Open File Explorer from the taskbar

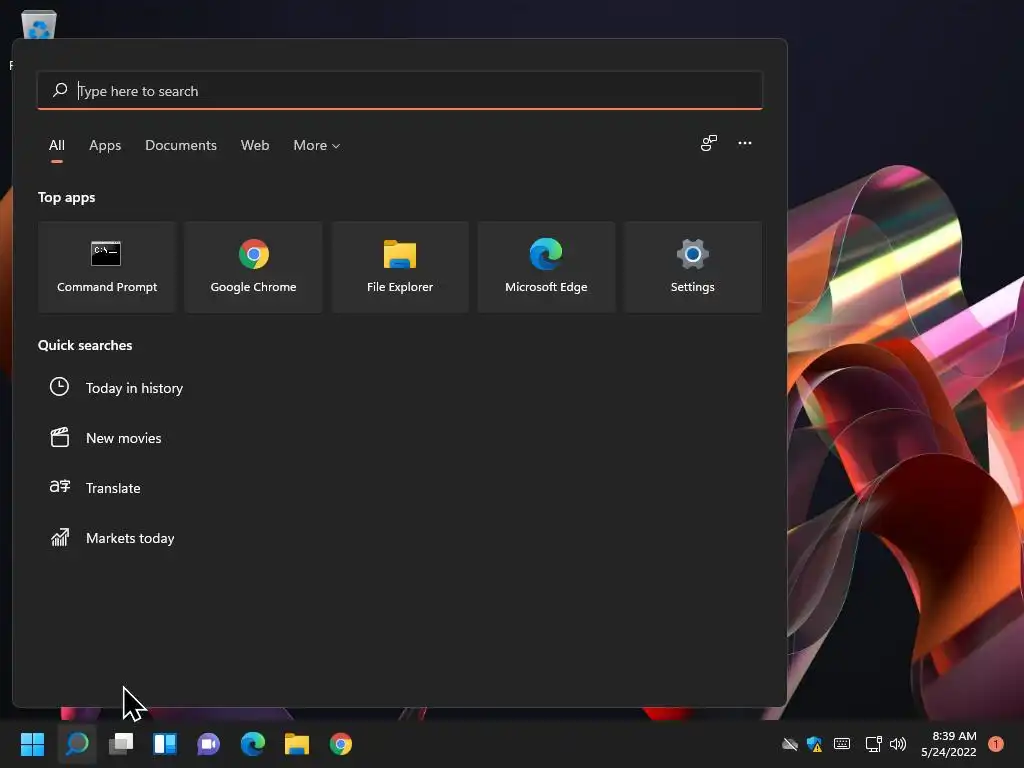[296, 744]
